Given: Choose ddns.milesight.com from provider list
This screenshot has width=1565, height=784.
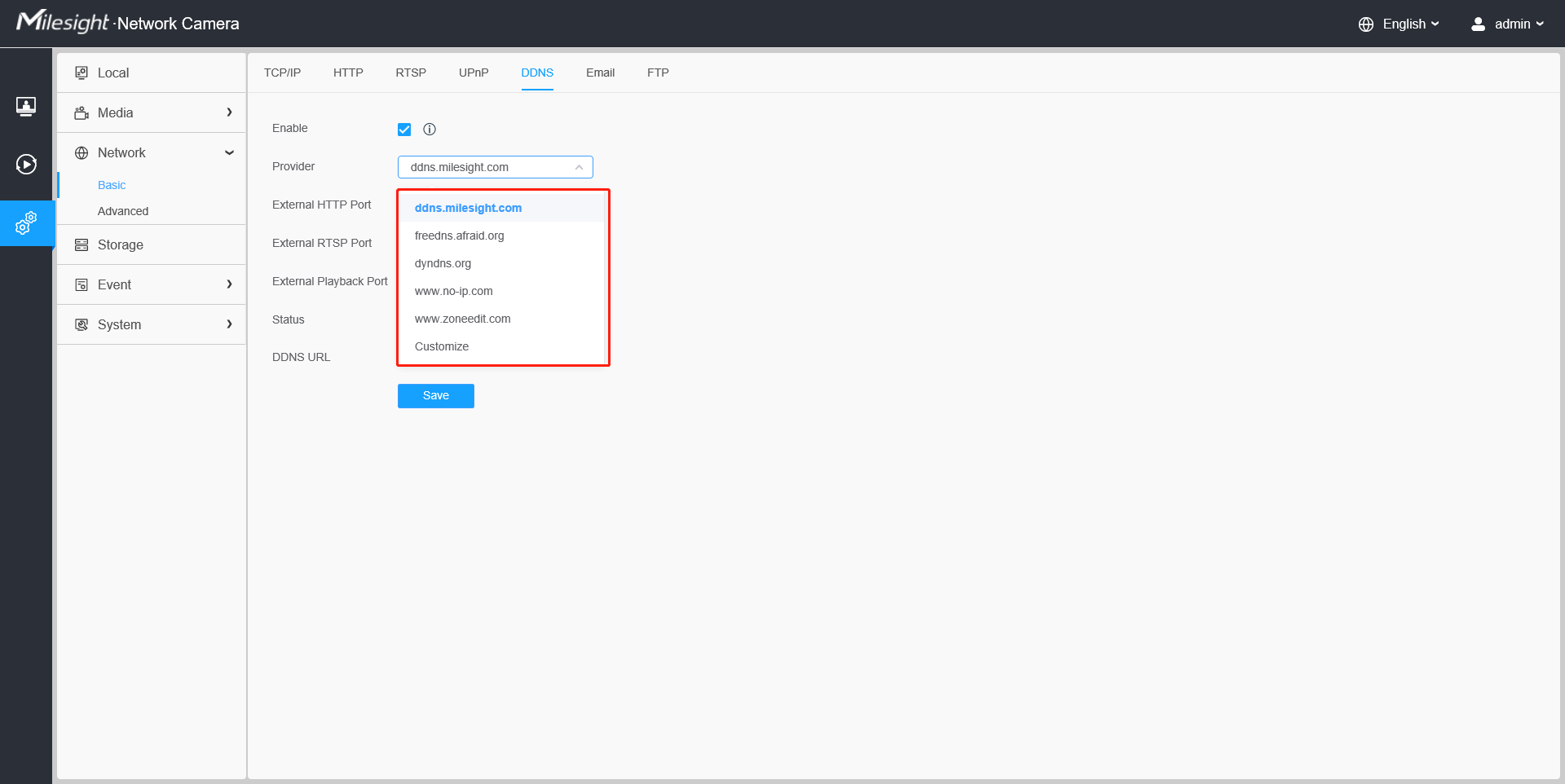Looking at the screenshot, I should pyautogui.click(x=501, y=208).
